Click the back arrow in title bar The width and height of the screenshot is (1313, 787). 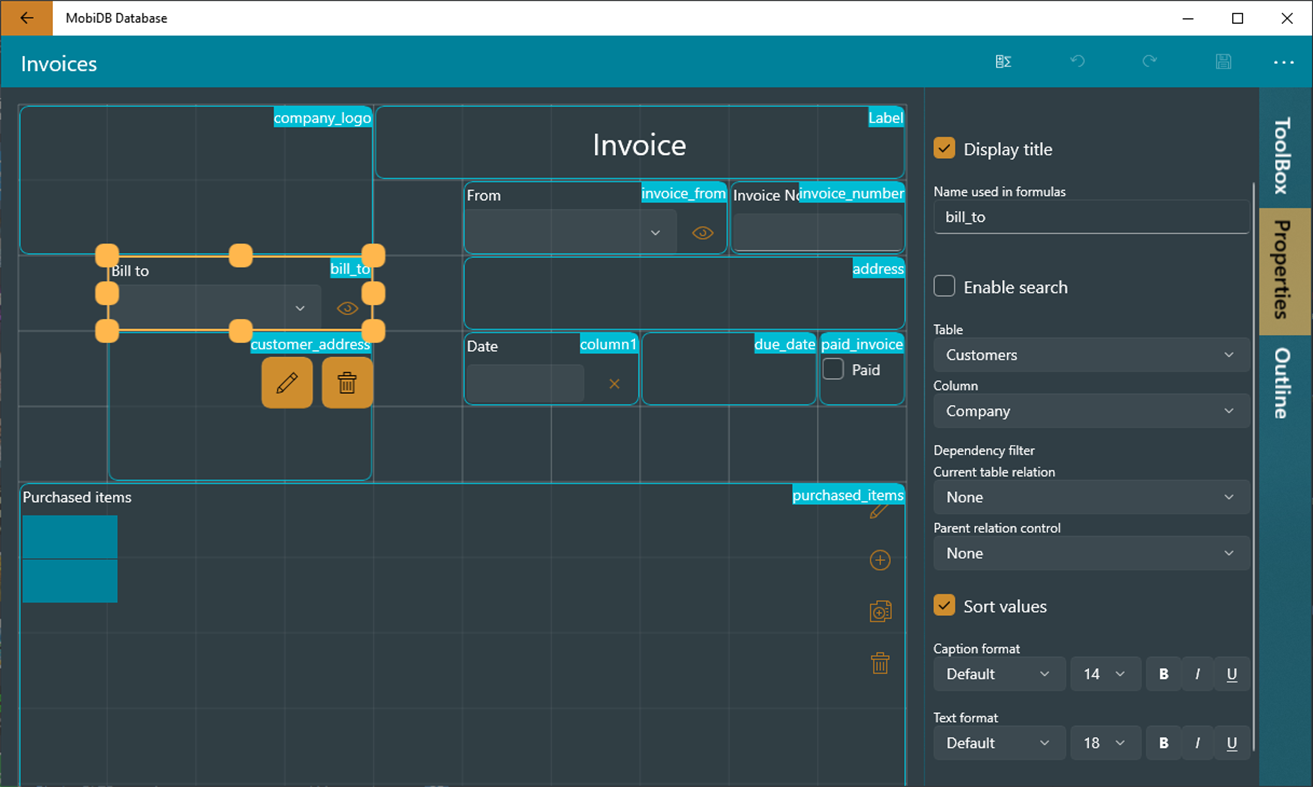pyautogui.click(x=27, y=18)
